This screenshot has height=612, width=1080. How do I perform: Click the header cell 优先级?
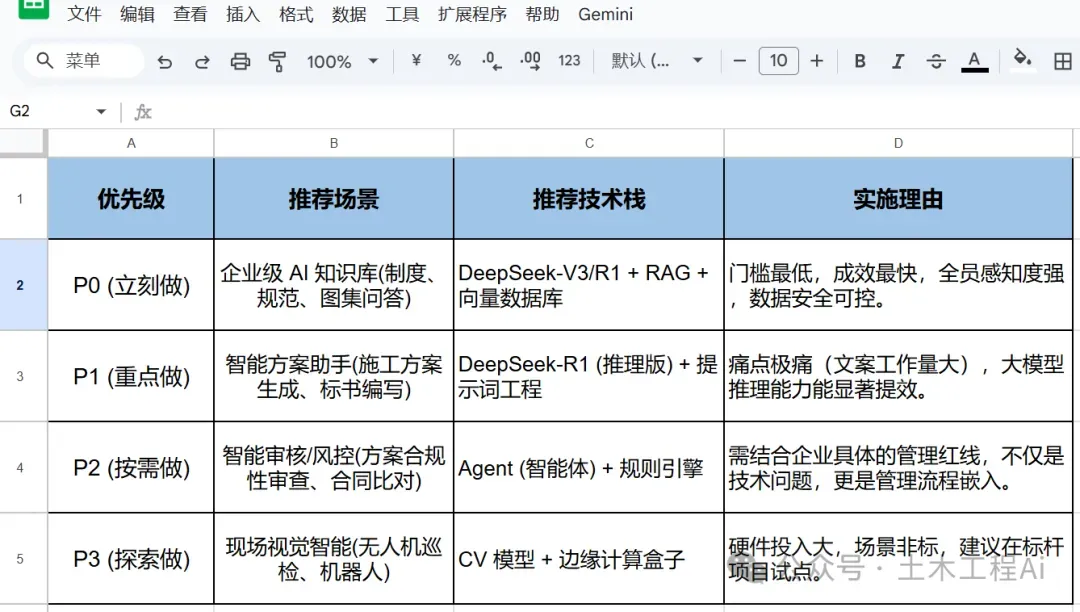131,199
